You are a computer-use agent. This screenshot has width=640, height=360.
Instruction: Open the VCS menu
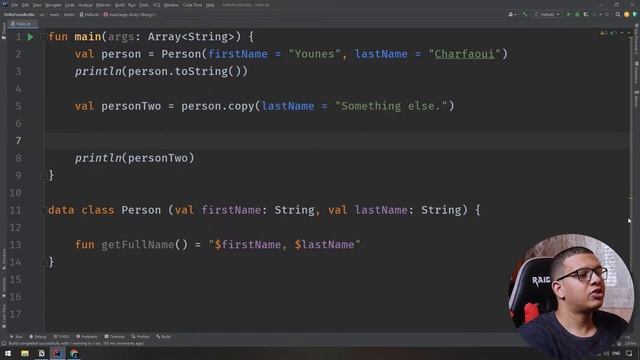(x=157, y=5)
